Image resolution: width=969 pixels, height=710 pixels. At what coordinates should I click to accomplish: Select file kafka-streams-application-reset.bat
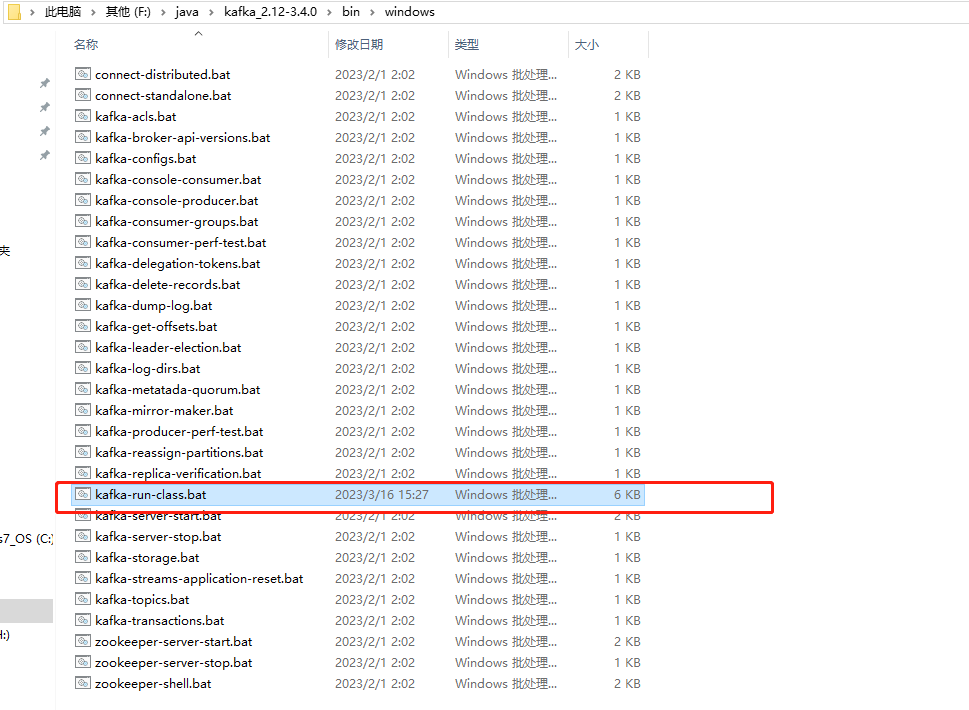199,578
